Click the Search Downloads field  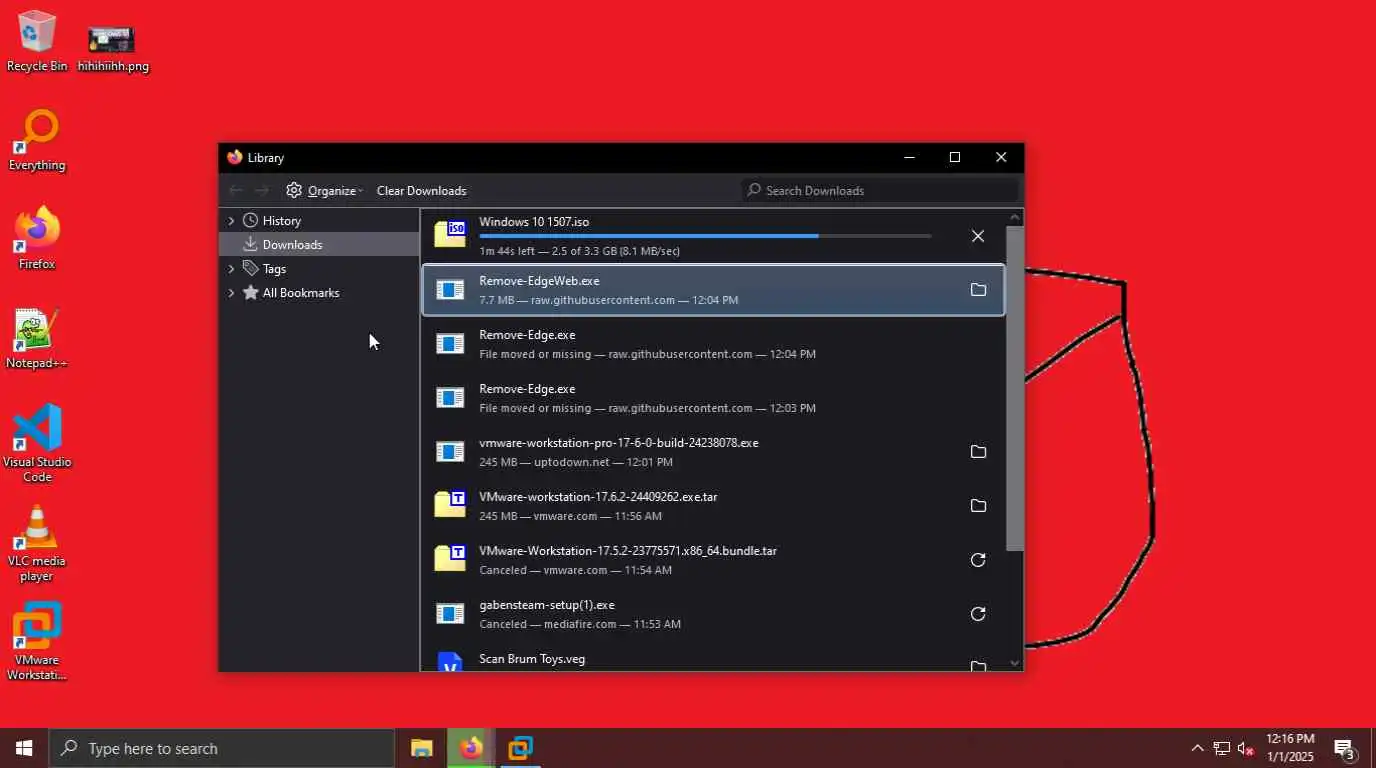pos(880,190)
